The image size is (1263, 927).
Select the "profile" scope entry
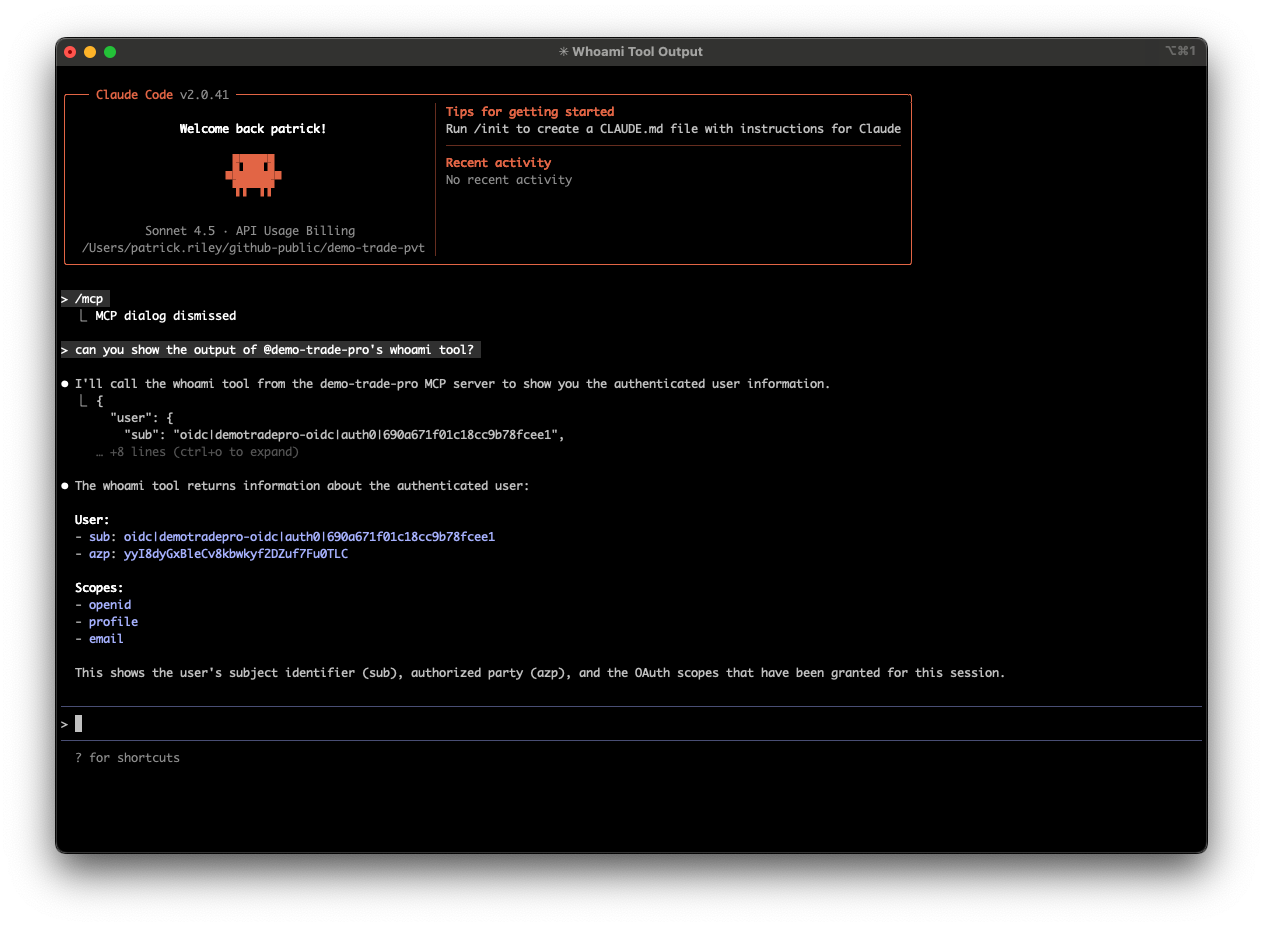tap(113, 622)
